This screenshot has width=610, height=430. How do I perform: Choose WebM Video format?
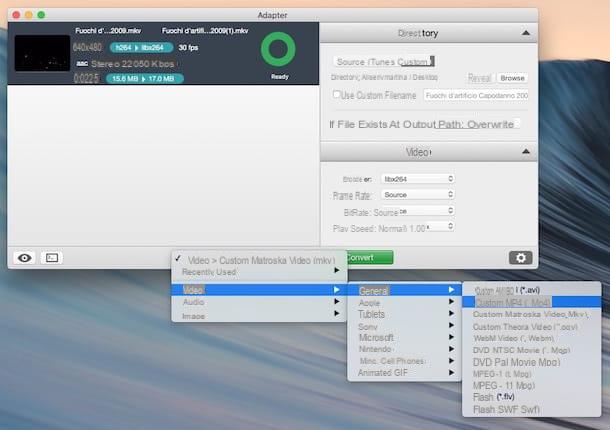pos(531,338)
